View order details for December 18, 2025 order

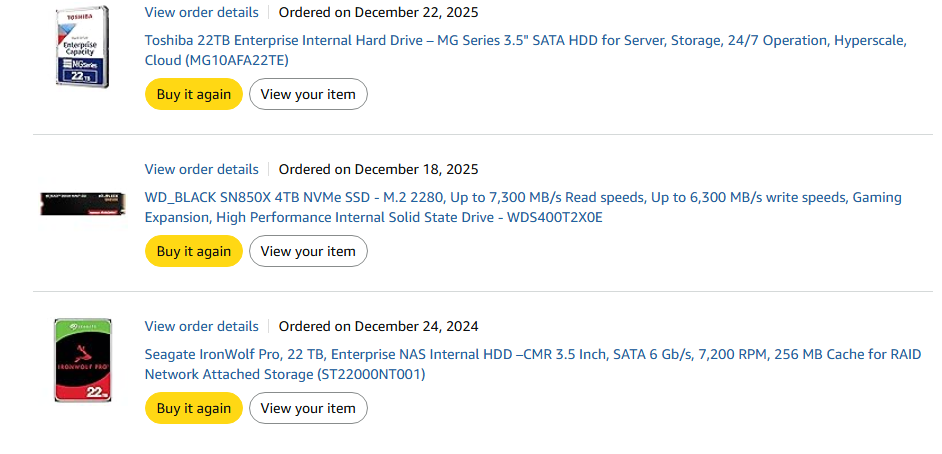click(x=202, y=169)
